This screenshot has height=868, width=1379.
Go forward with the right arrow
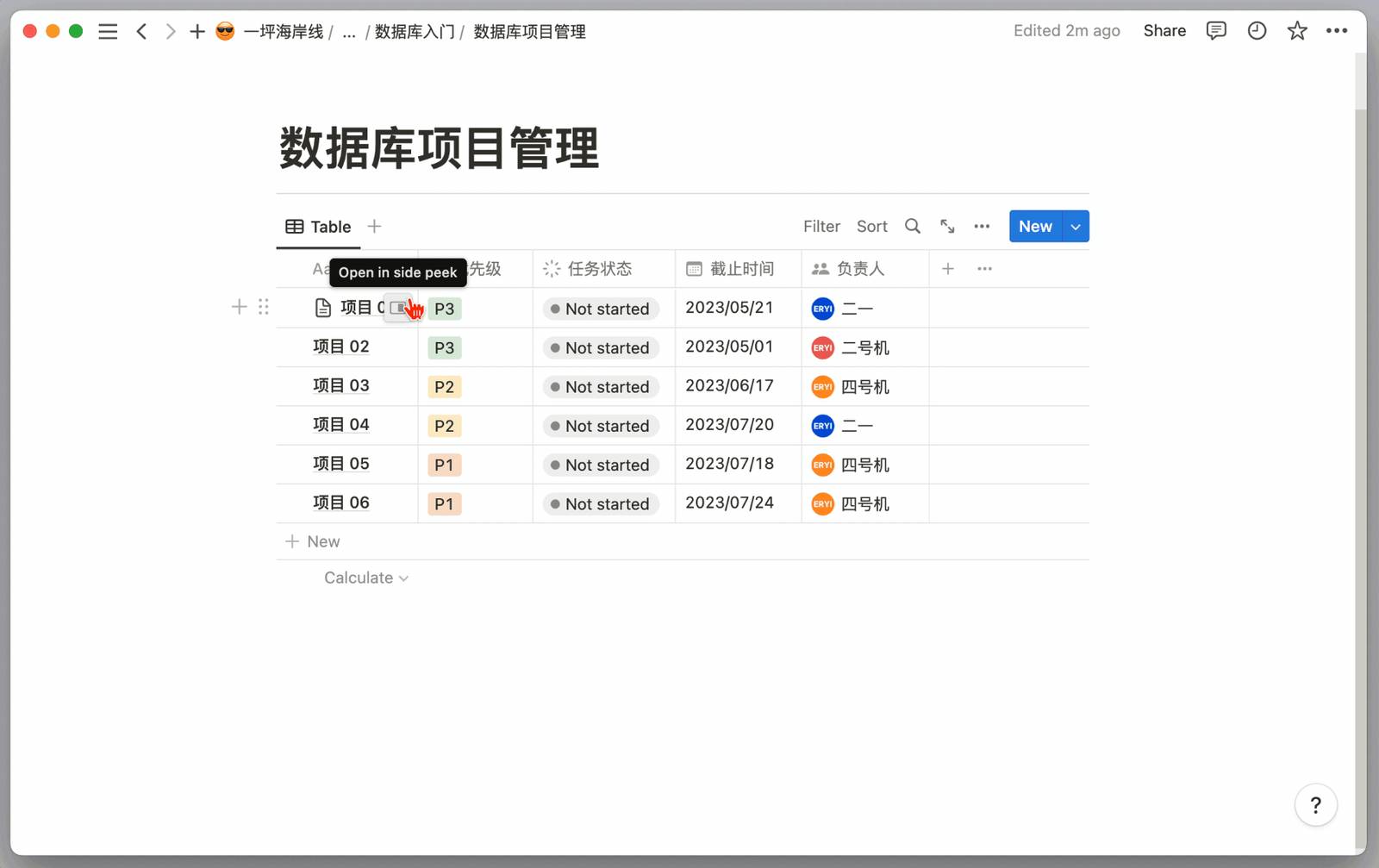pos(171,32)
